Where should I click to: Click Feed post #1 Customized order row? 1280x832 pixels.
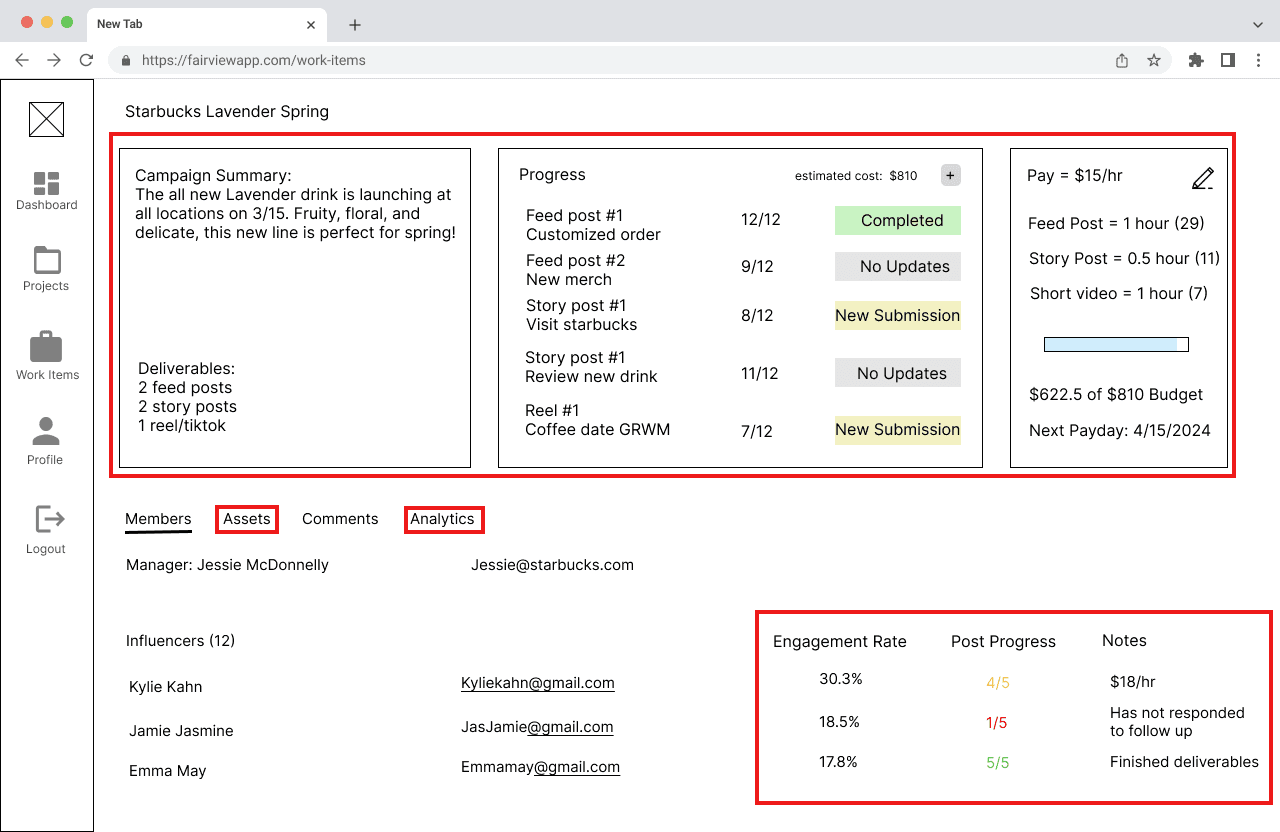tap(593, 225)
